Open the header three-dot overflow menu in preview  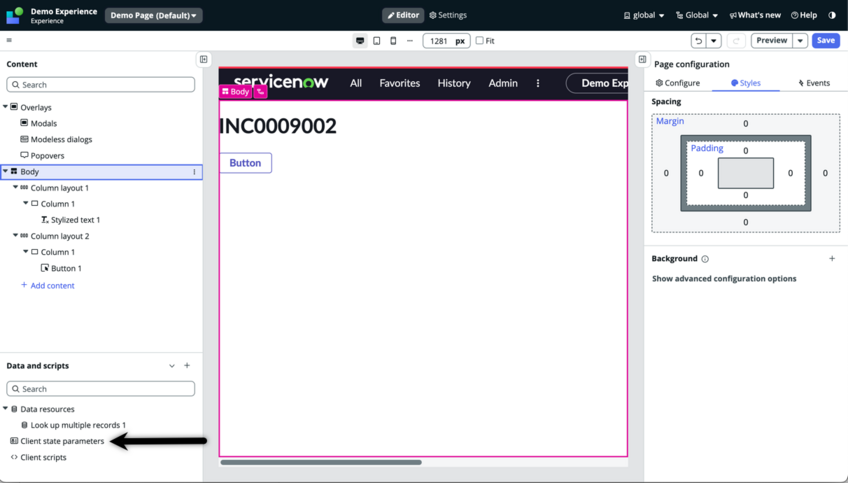(x=538, y=83)
